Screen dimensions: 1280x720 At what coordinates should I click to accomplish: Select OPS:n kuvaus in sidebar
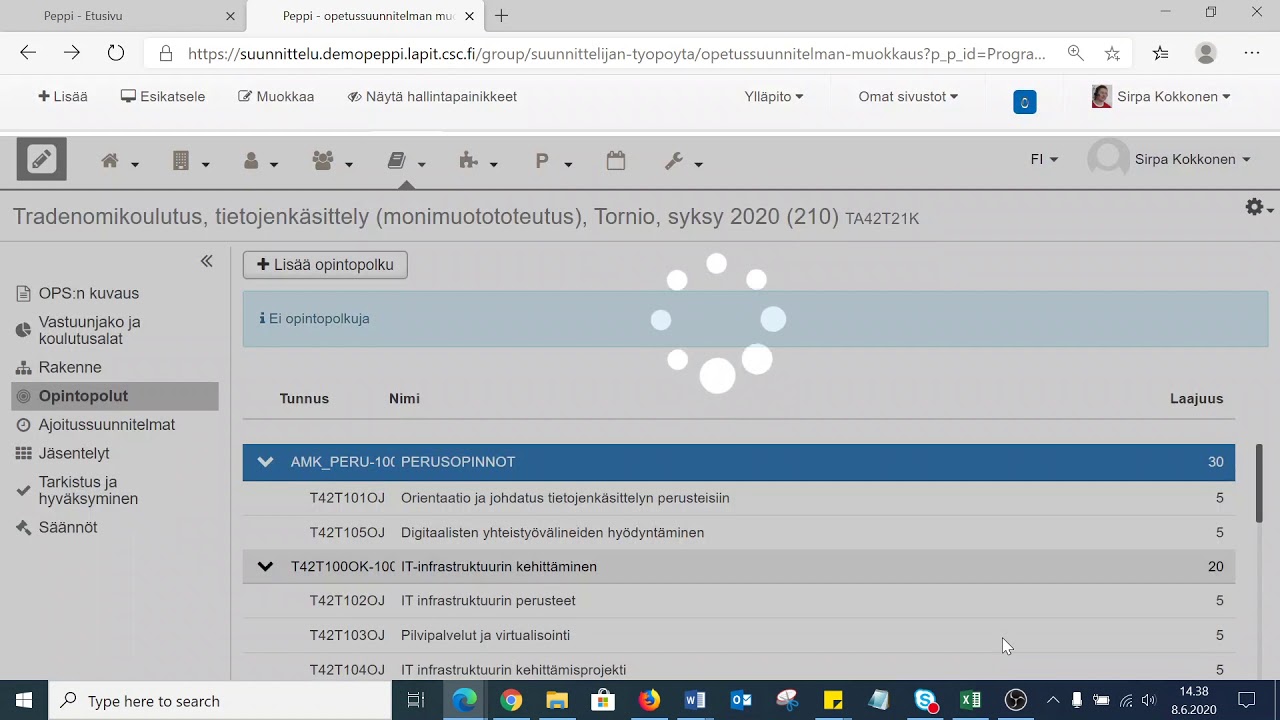pyautogui.click(x=77, y=294)
